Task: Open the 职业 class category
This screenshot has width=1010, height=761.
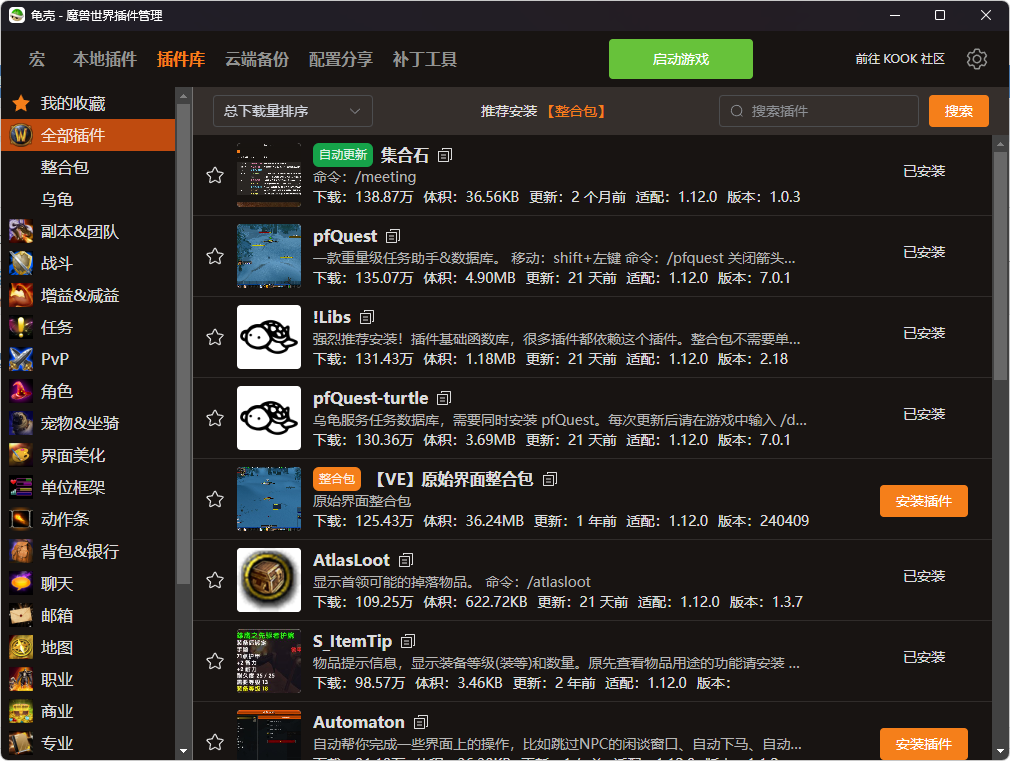Action: (88, 679)
